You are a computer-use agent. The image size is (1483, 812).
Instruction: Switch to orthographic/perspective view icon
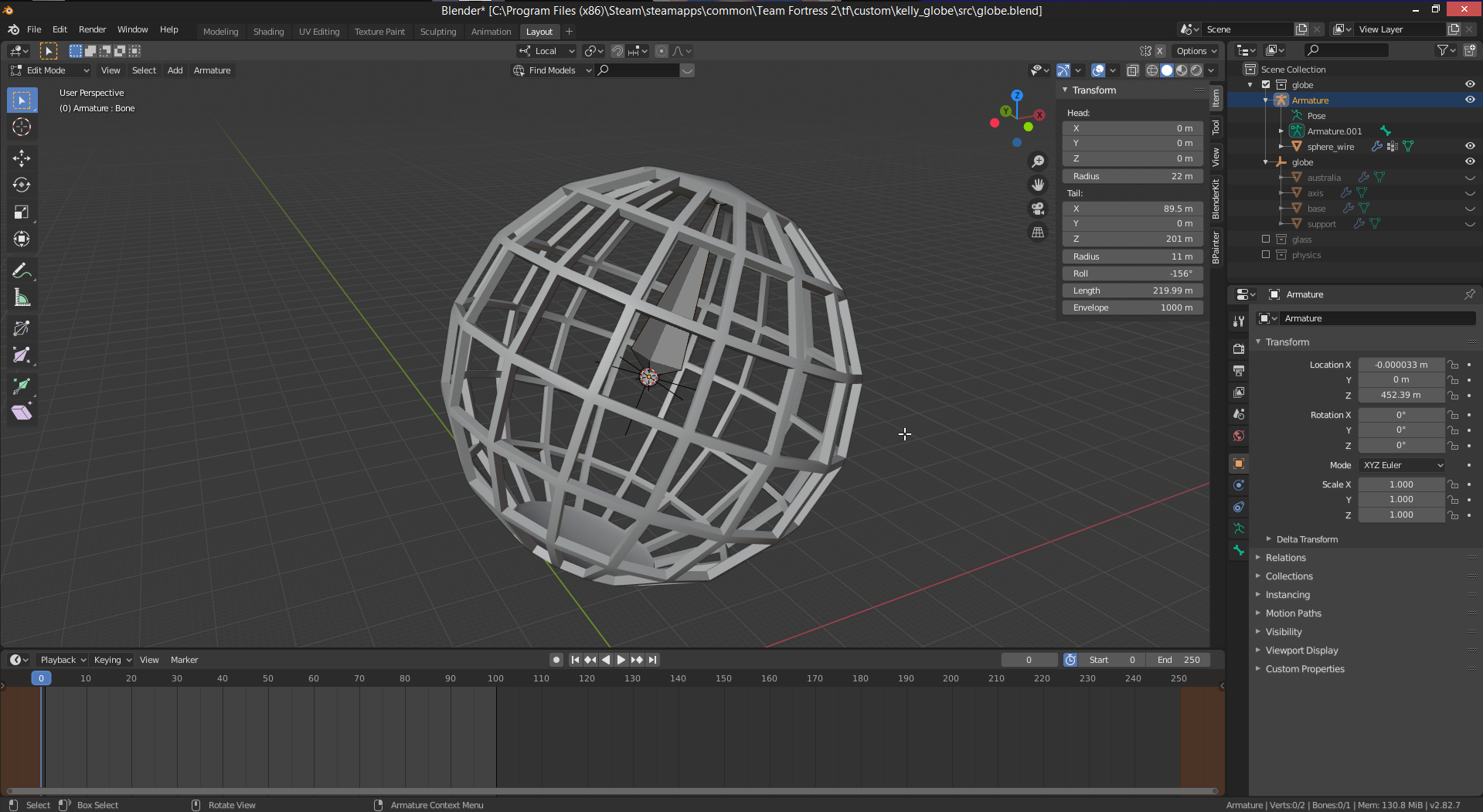1038,233
